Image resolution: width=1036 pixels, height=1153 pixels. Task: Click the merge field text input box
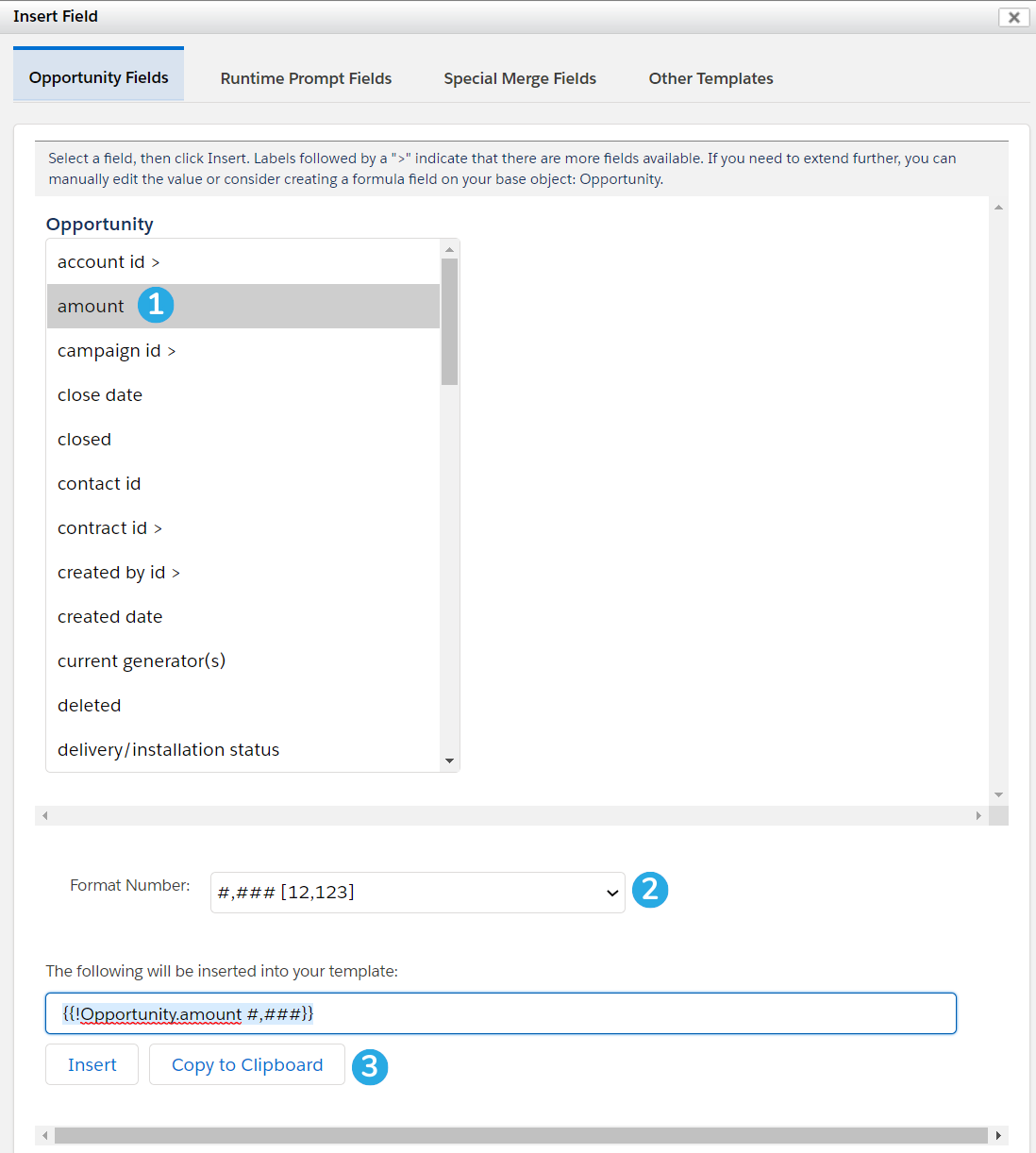tap(501, 1013)
